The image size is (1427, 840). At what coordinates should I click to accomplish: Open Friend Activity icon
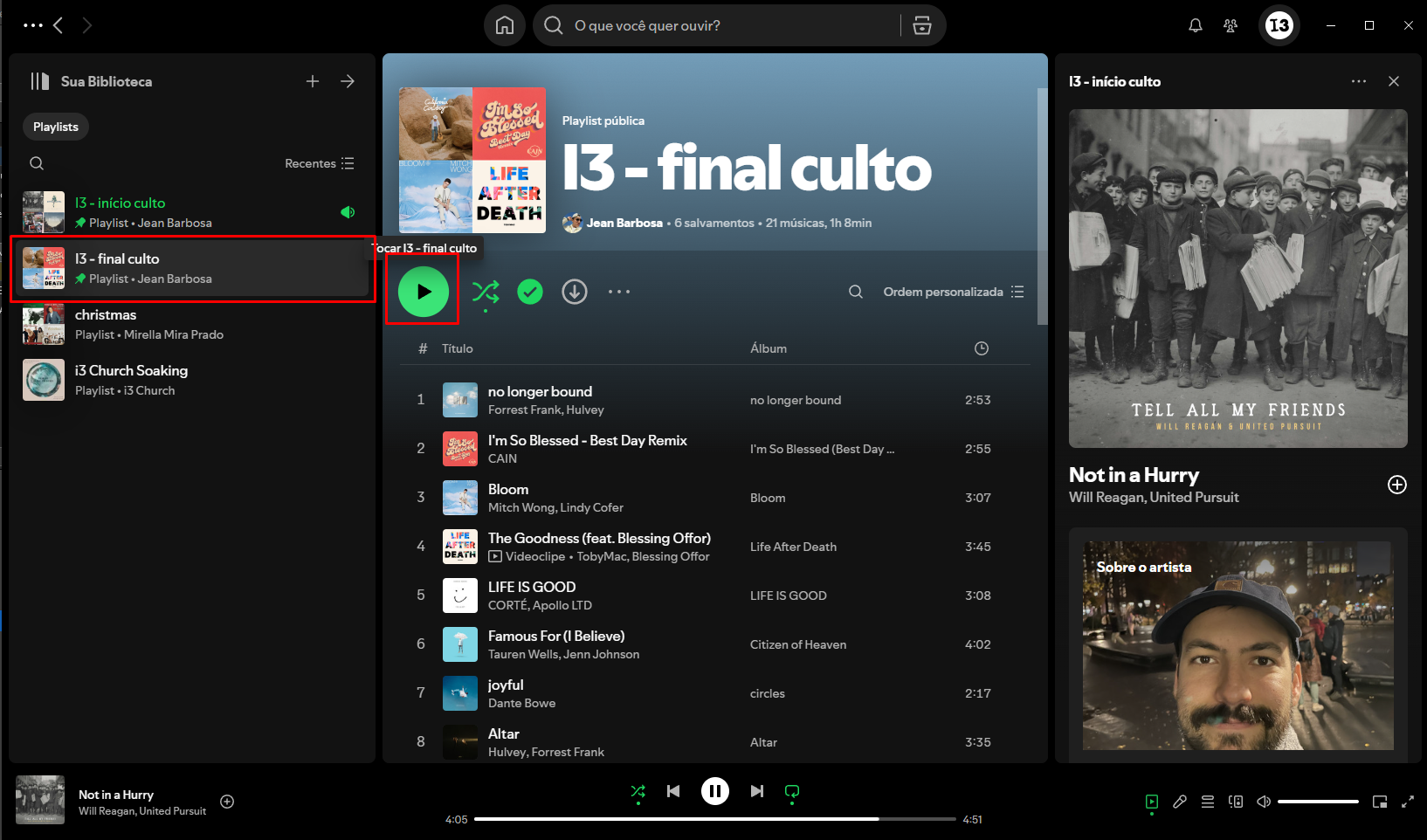point(1231,25)
